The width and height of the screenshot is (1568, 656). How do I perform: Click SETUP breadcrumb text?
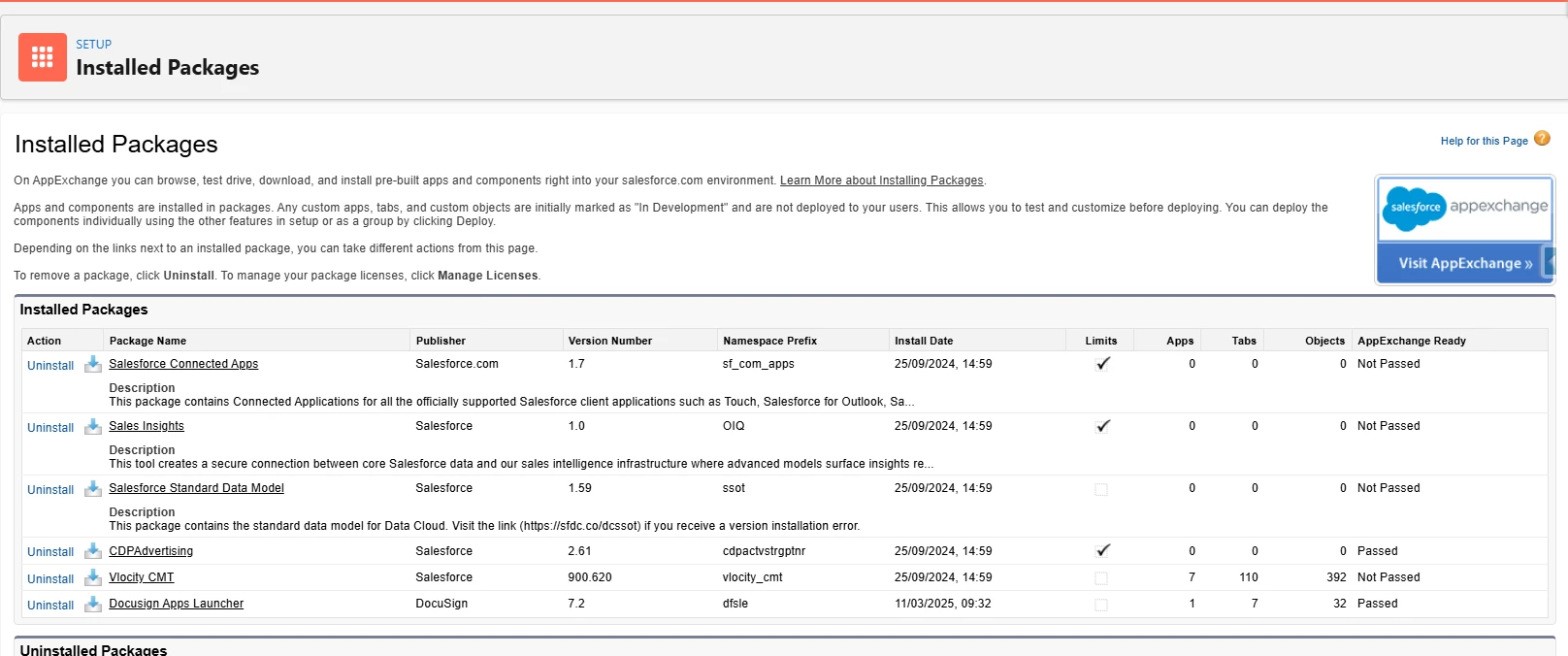(x=94, y=45)
